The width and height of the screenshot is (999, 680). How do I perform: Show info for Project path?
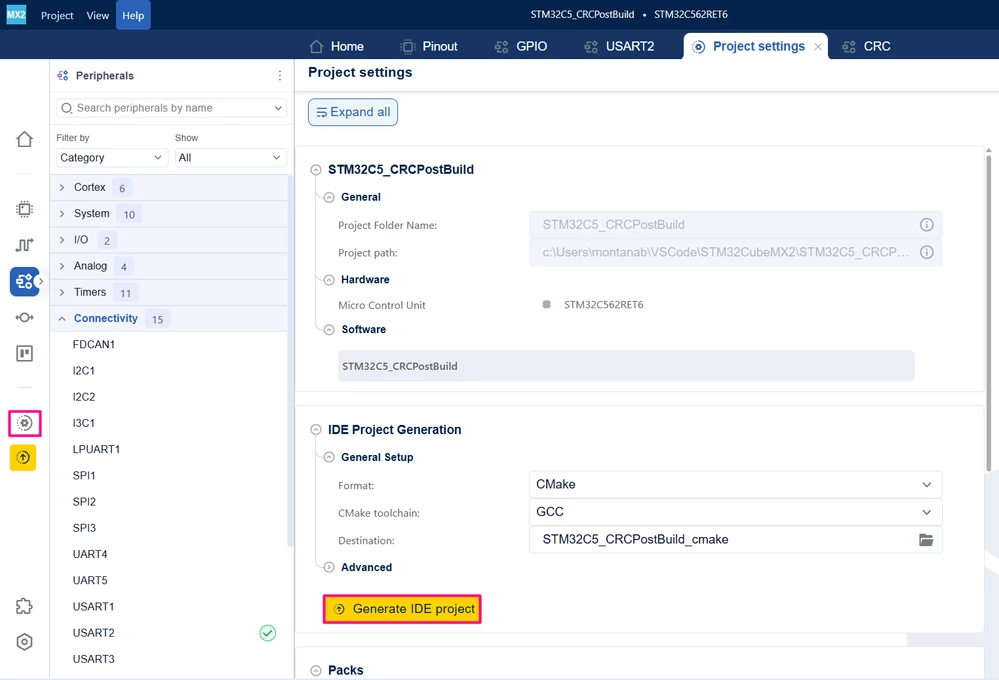pos(926,252)
